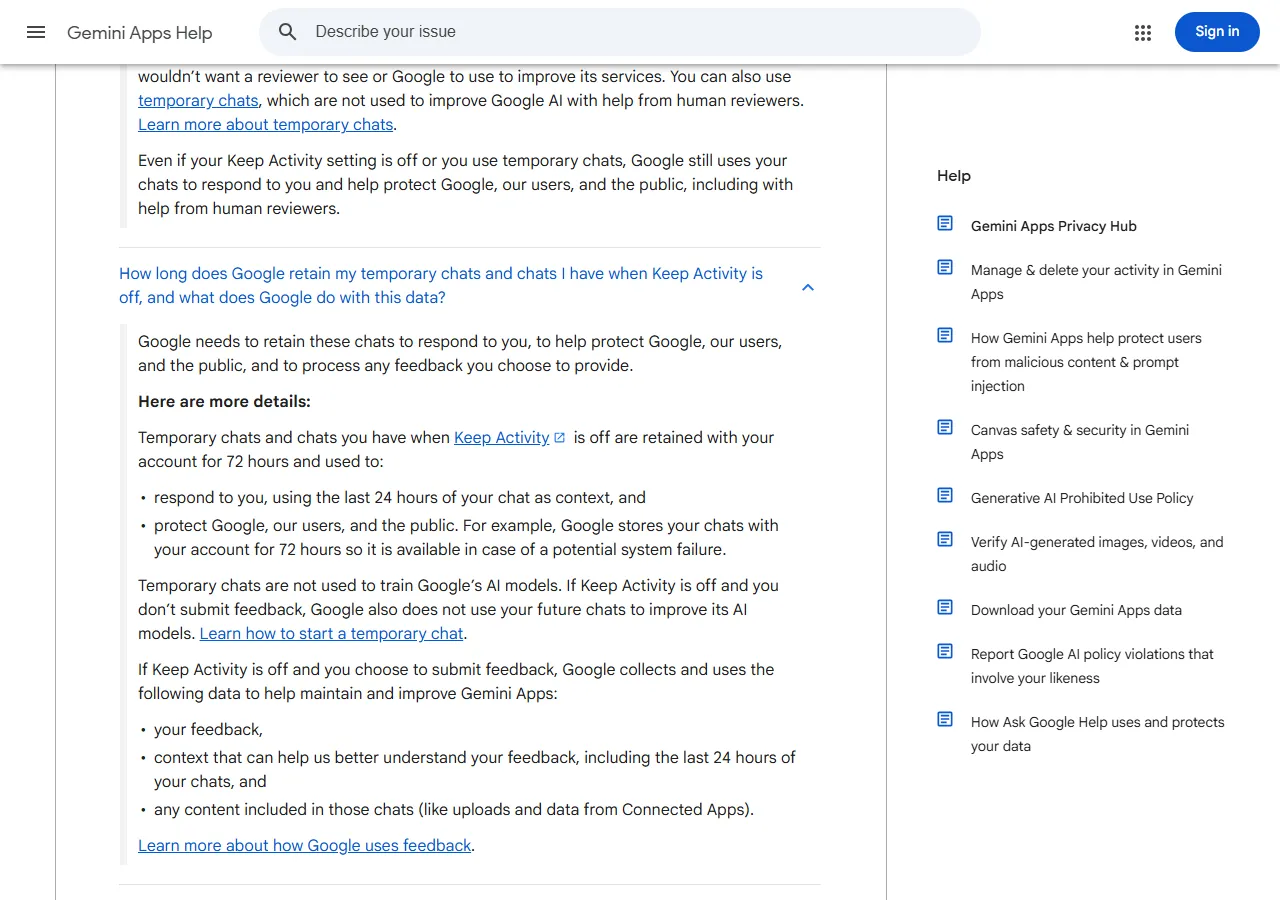1280x900 pixels.
Task: Click article icon beside How Ask Google Help uses
Action: coord(945,719)
